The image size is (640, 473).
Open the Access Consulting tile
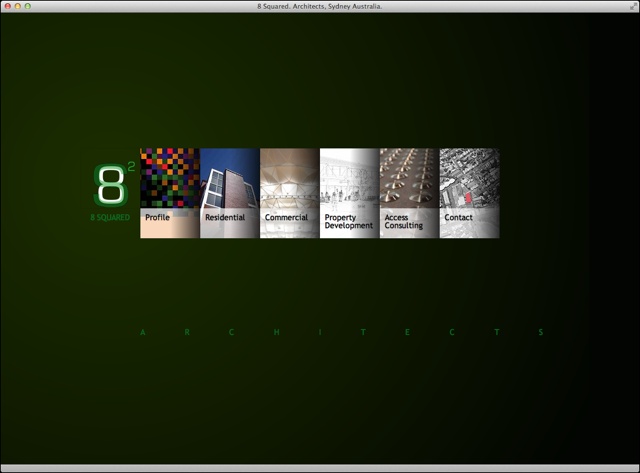(x=410, y=193)
